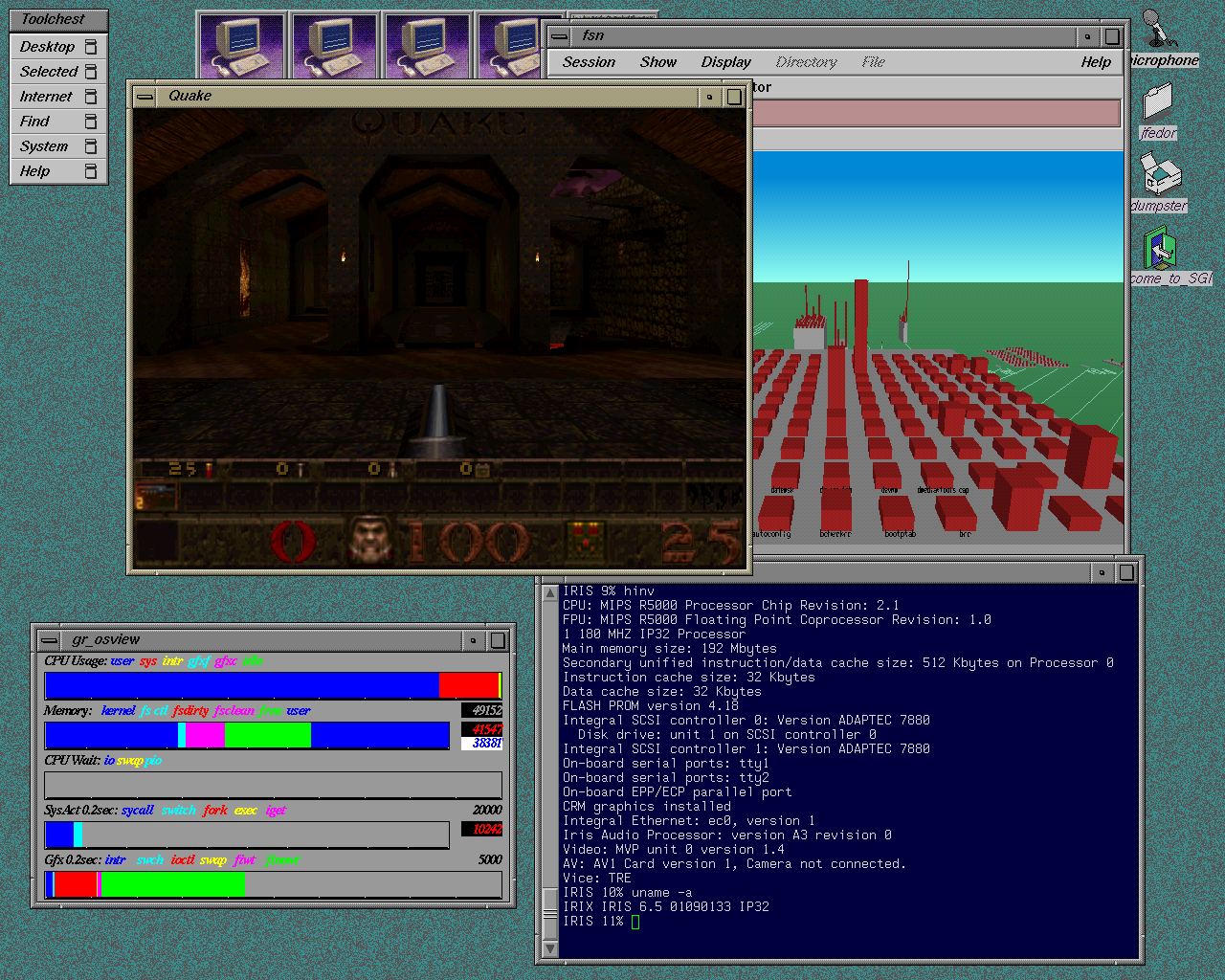Select the jfedor folder icon

pyautogui.click(x=1157, y=100)
